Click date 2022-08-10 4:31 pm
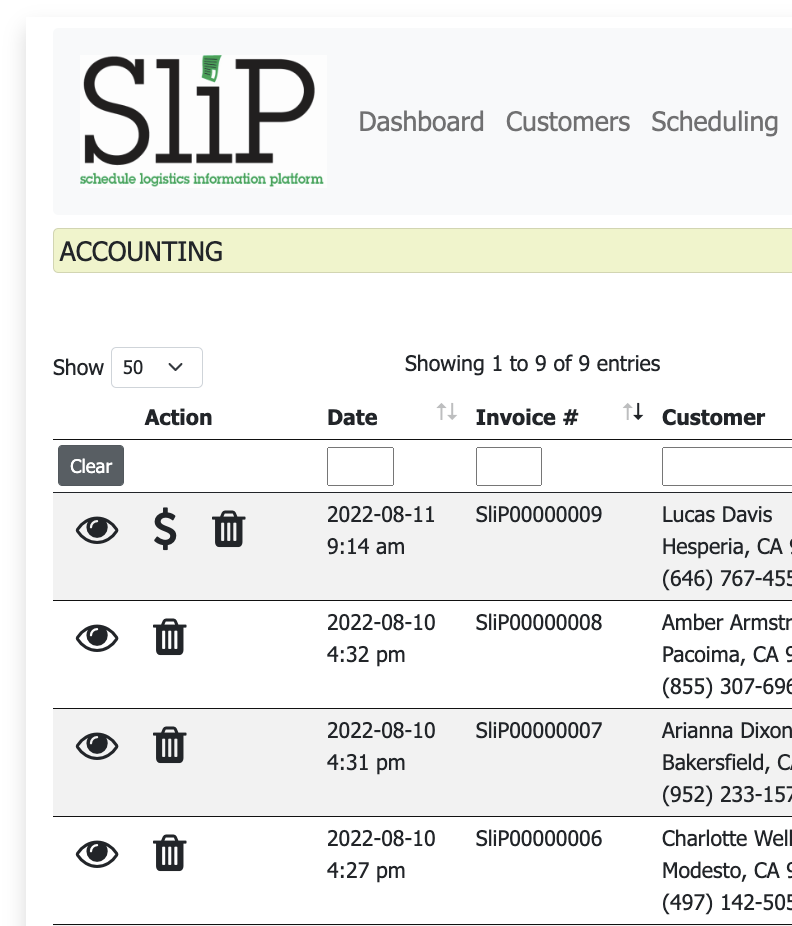Viewport: 792px width, 926px height. click(381, 746)
